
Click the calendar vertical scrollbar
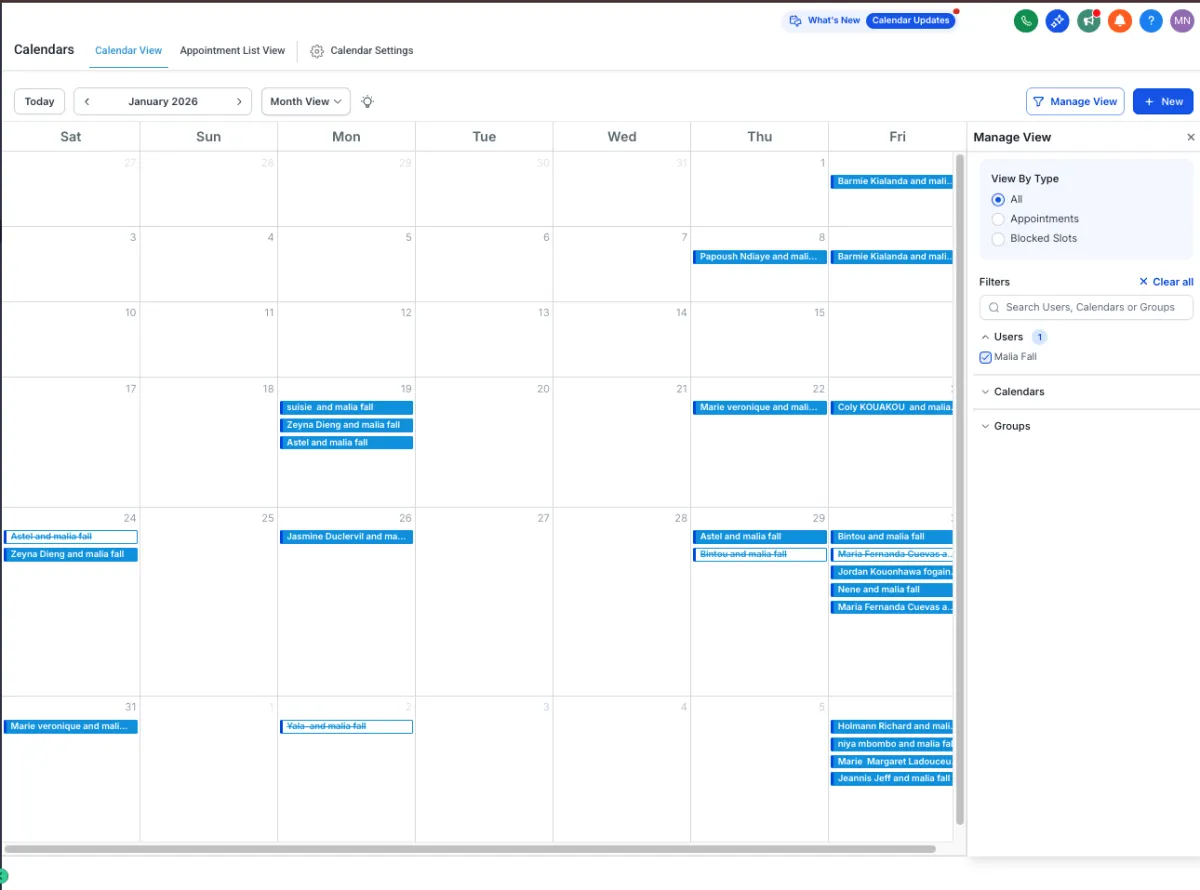960,490
